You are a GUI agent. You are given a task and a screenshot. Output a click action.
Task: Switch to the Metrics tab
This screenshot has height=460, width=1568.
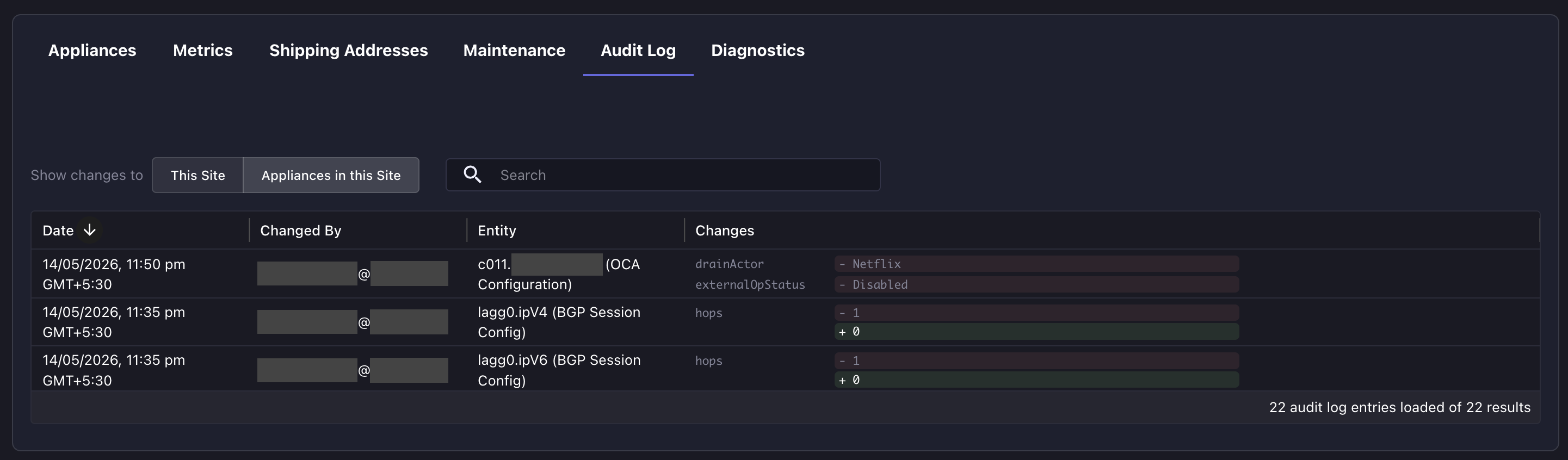point(203,51)
